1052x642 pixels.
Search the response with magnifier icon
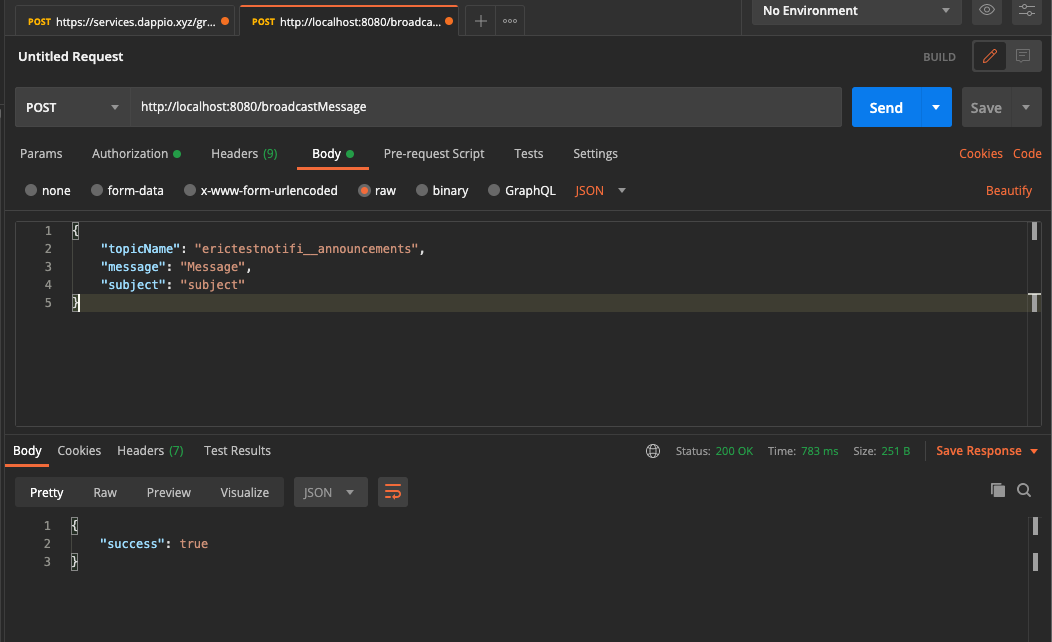coord(1024,490)
